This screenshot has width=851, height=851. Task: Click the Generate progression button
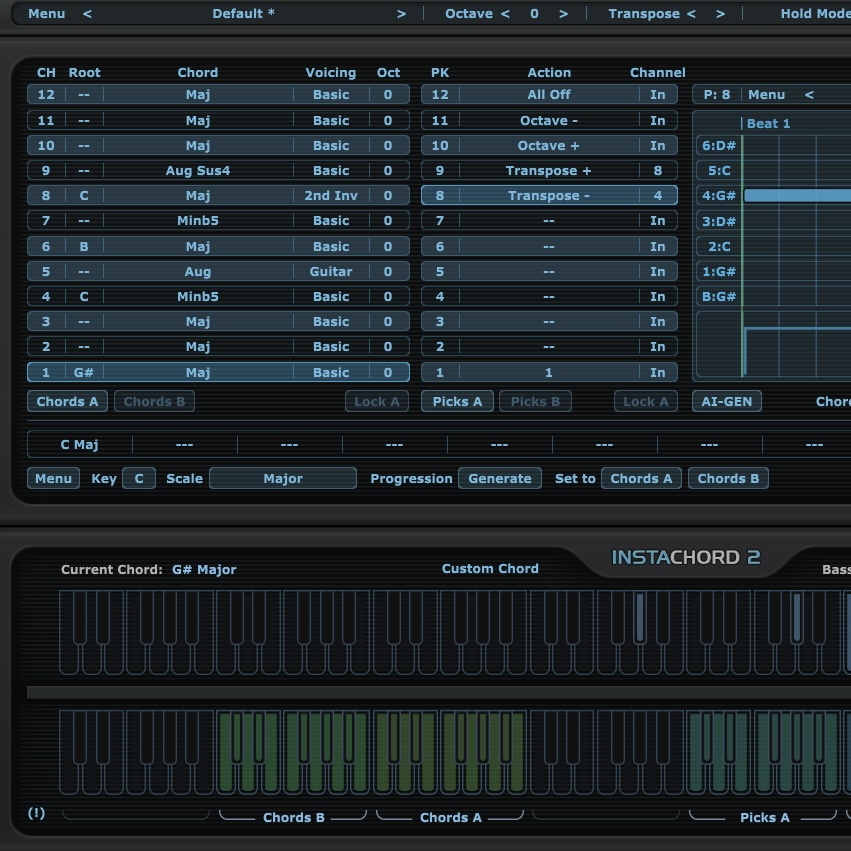tap(500, 478)
